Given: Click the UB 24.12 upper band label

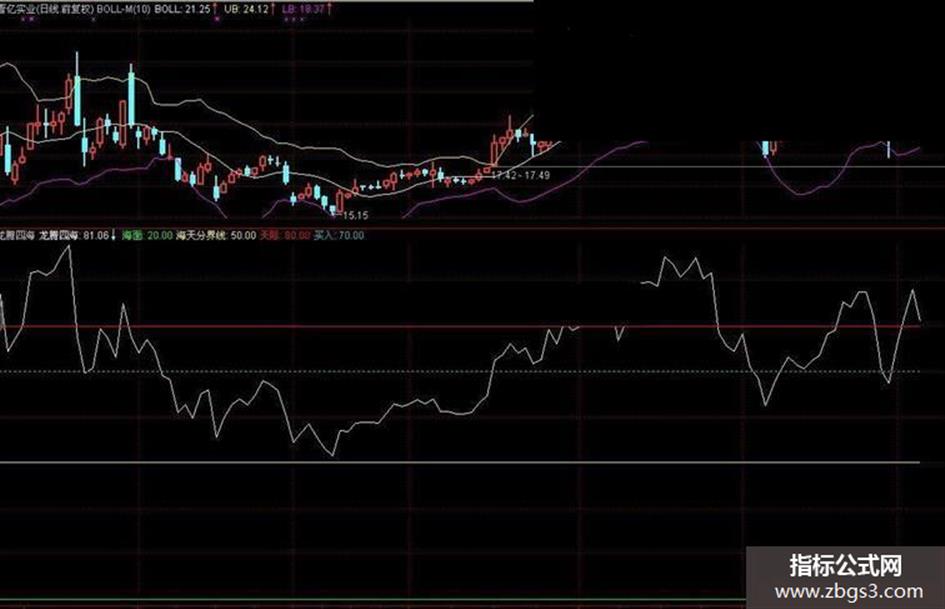Looking at the screenshot, I should 246,9.
